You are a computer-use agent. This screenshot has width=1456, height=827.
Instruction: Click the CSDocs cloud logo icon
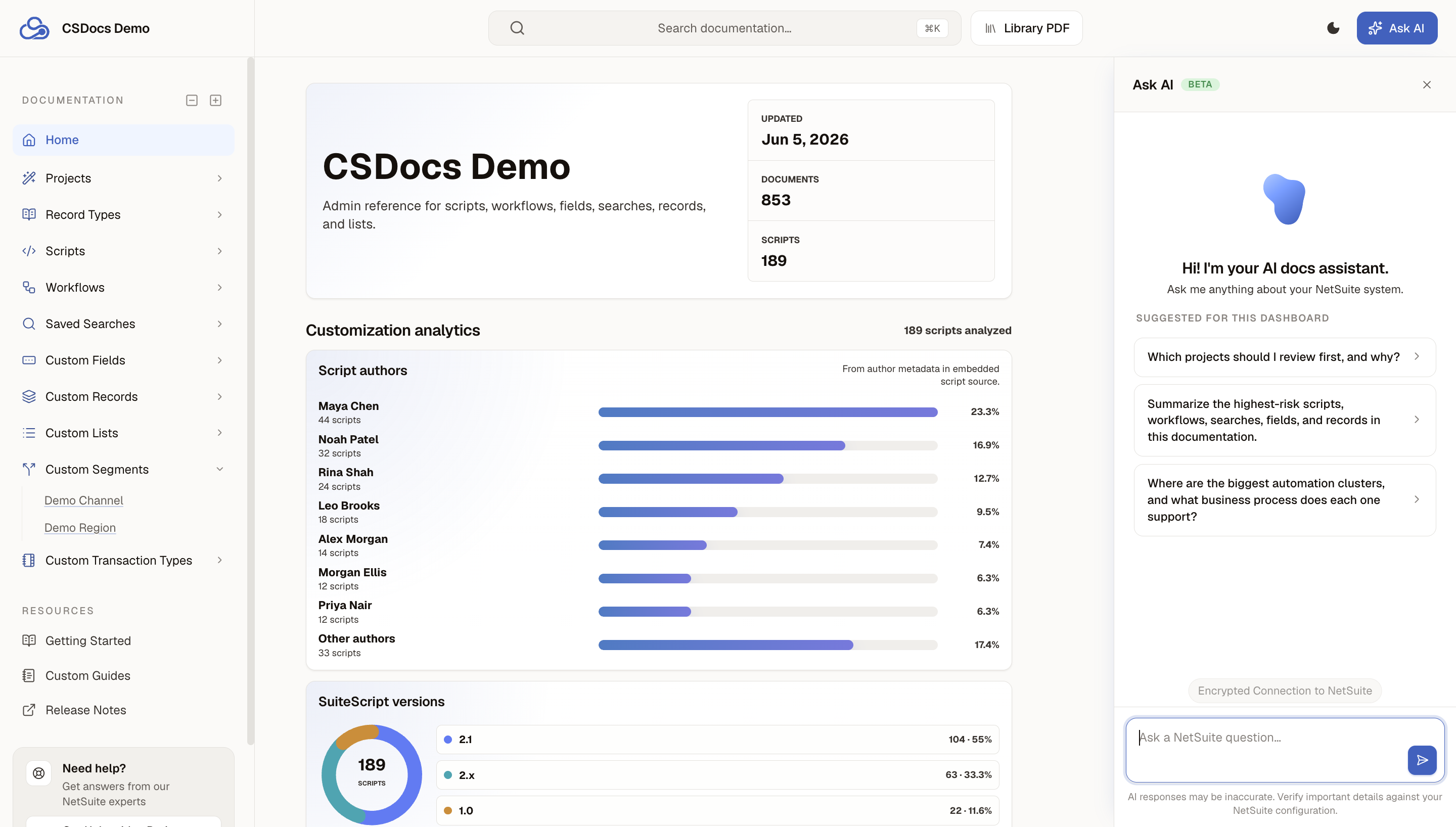click(x=35, y=28)
